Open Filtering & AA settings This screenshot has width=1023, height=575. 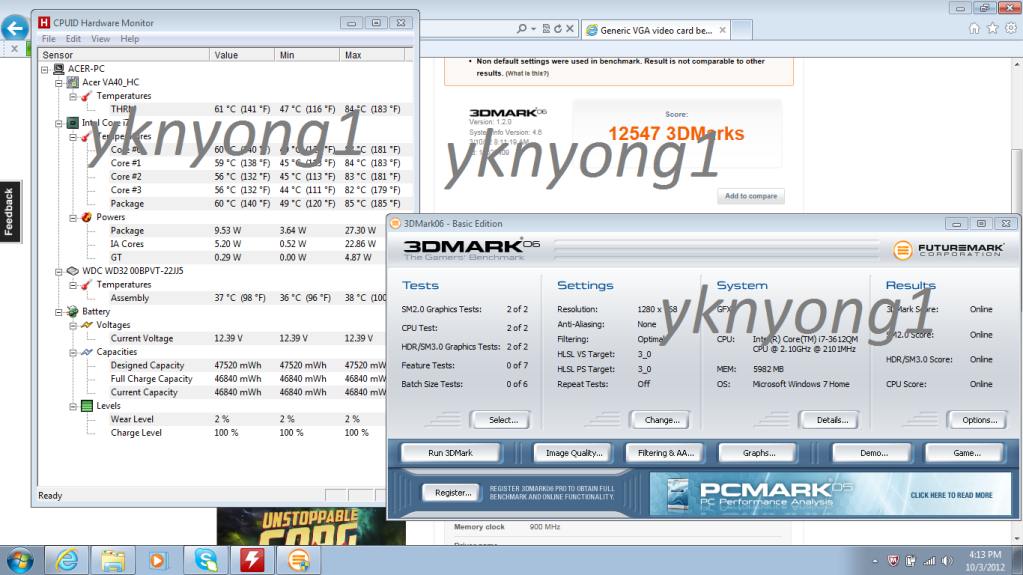(x=665, y=453)
